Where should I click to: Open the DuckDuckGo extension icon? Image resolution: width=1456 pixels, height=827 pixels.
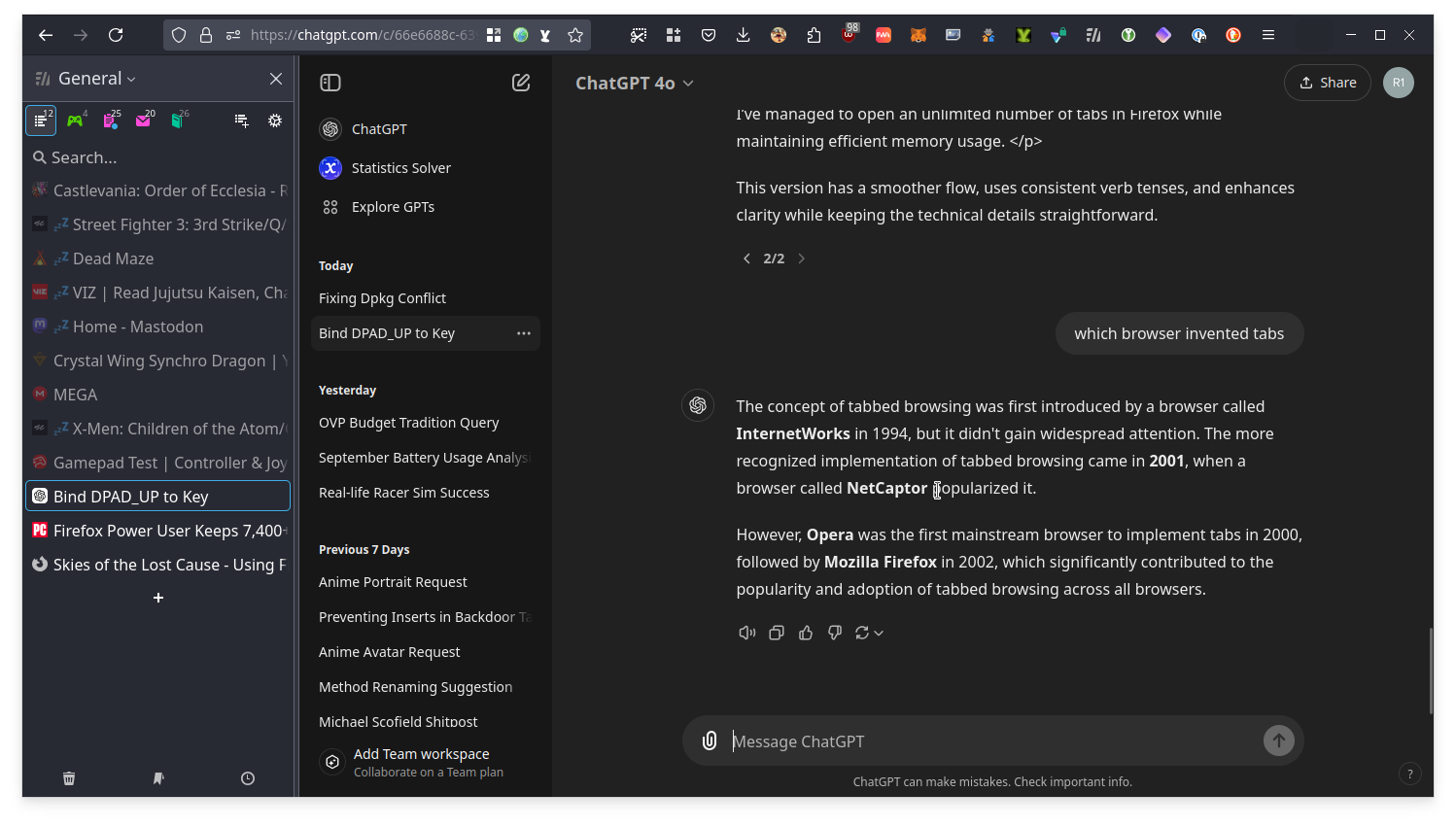coord(1233,35)
